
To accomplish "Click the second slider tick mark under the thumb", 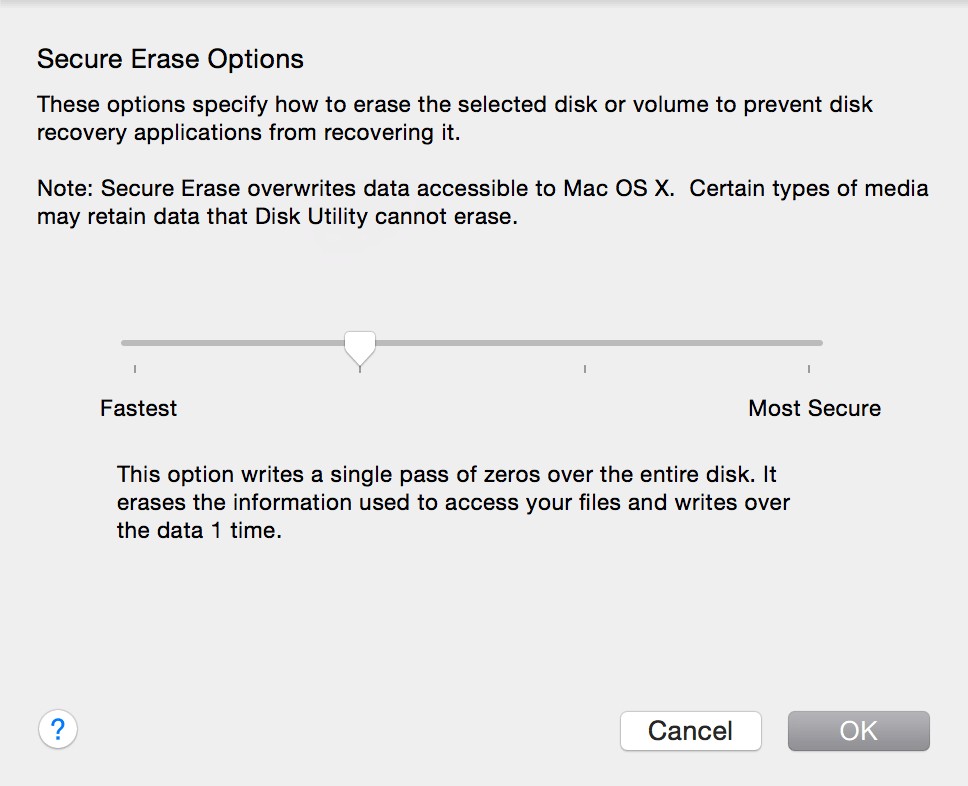I will pos(360,369).
